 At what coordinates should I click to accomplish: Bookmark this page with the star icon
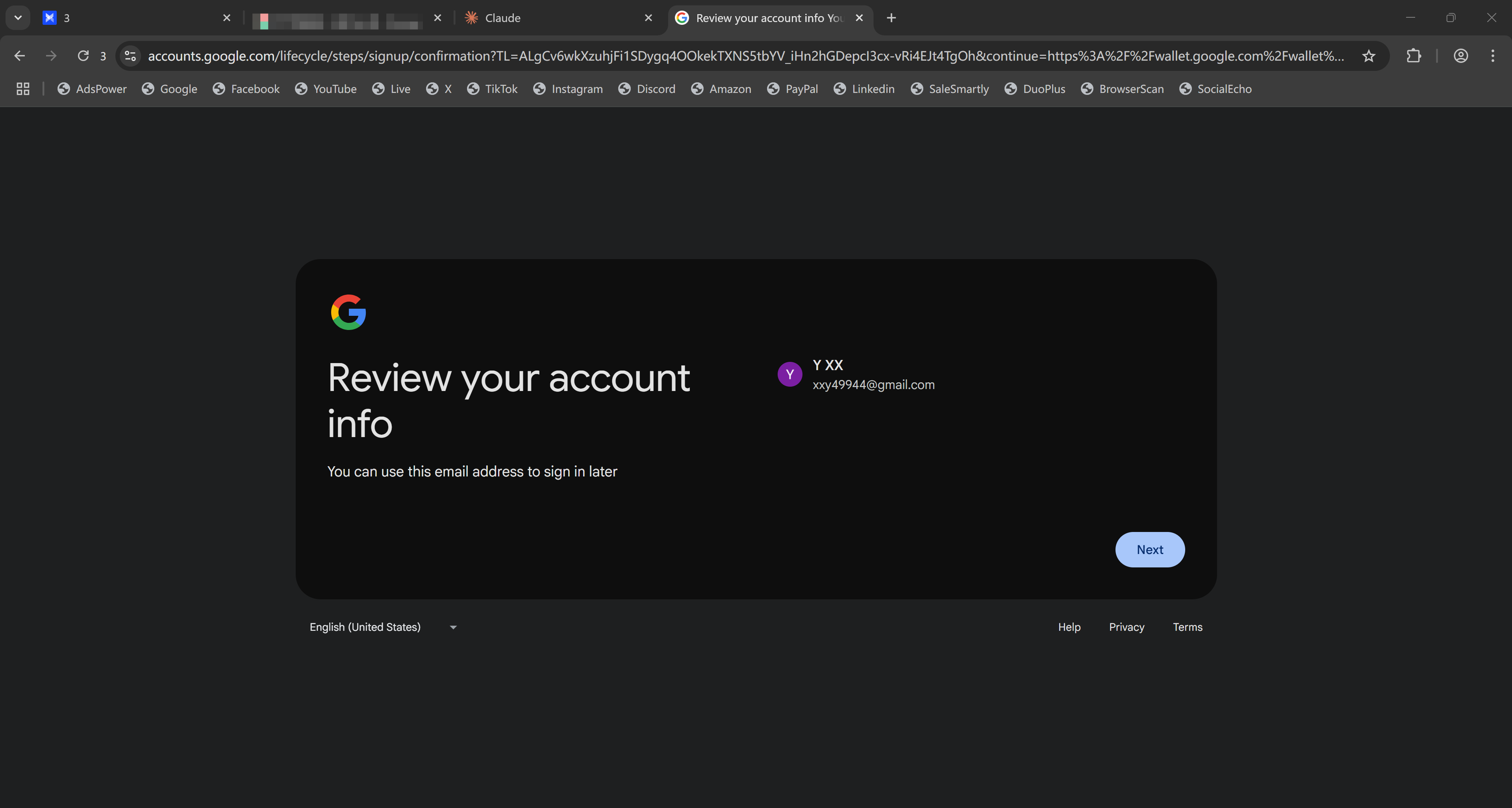[x=1369, y=56]
